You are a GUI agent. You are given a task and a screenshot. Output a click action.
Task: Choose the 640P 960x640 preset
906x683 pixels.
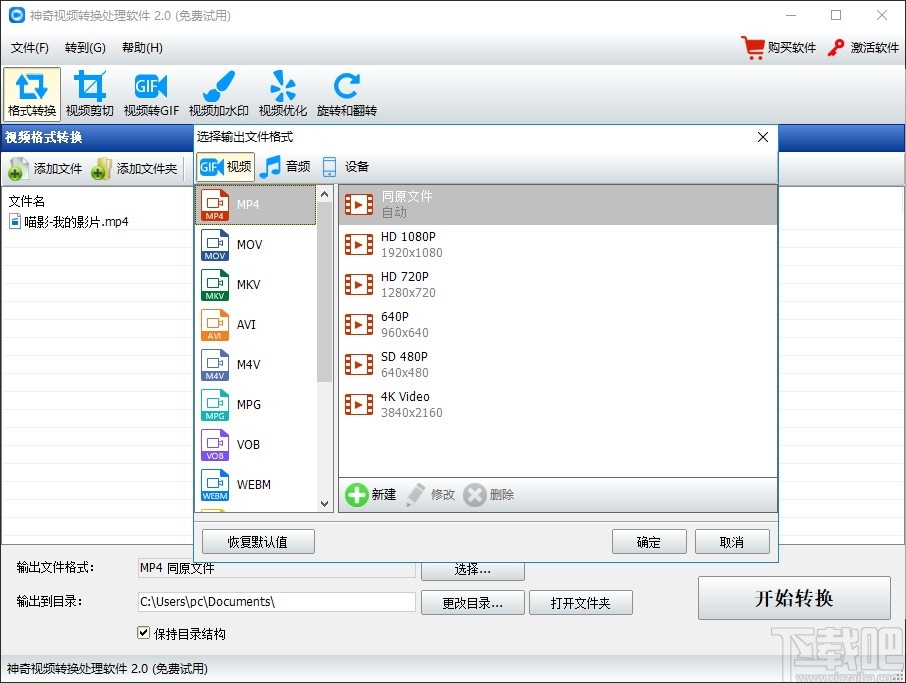(558, 324)
